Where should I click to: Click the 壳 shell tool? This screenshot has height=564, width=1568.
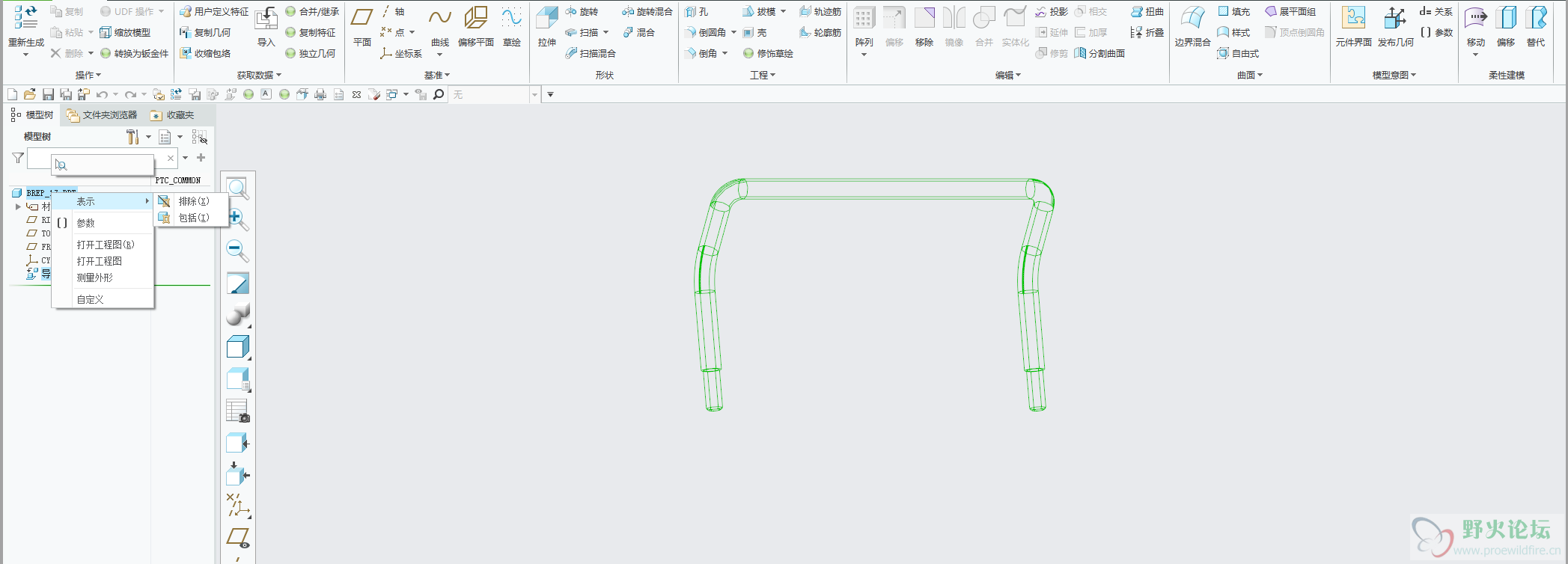tap(754, 32)
